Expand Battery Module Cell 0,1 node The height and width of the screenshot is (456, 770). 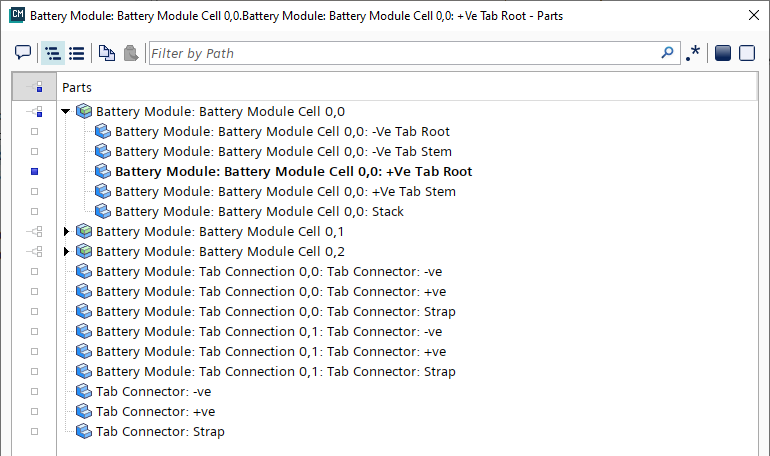pyautogui.click(x=66, y=231)
